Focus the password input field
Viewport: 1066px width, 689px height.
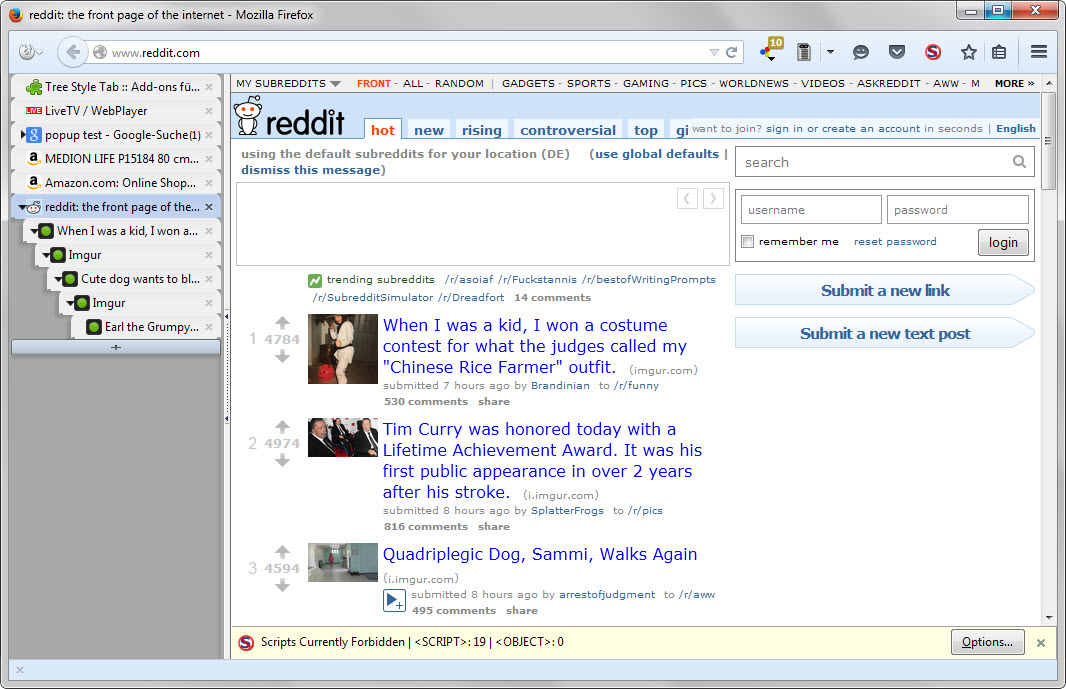pyautogui.click(x=957, y=209)
